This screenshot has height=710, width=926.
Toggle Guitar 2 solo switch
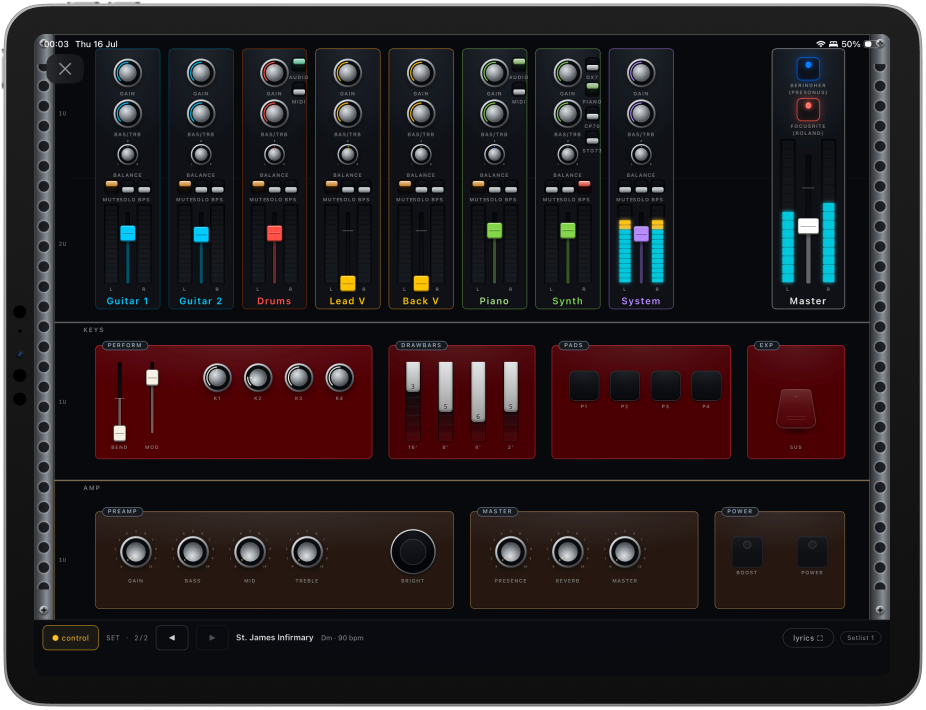click(x=201, y=189)
